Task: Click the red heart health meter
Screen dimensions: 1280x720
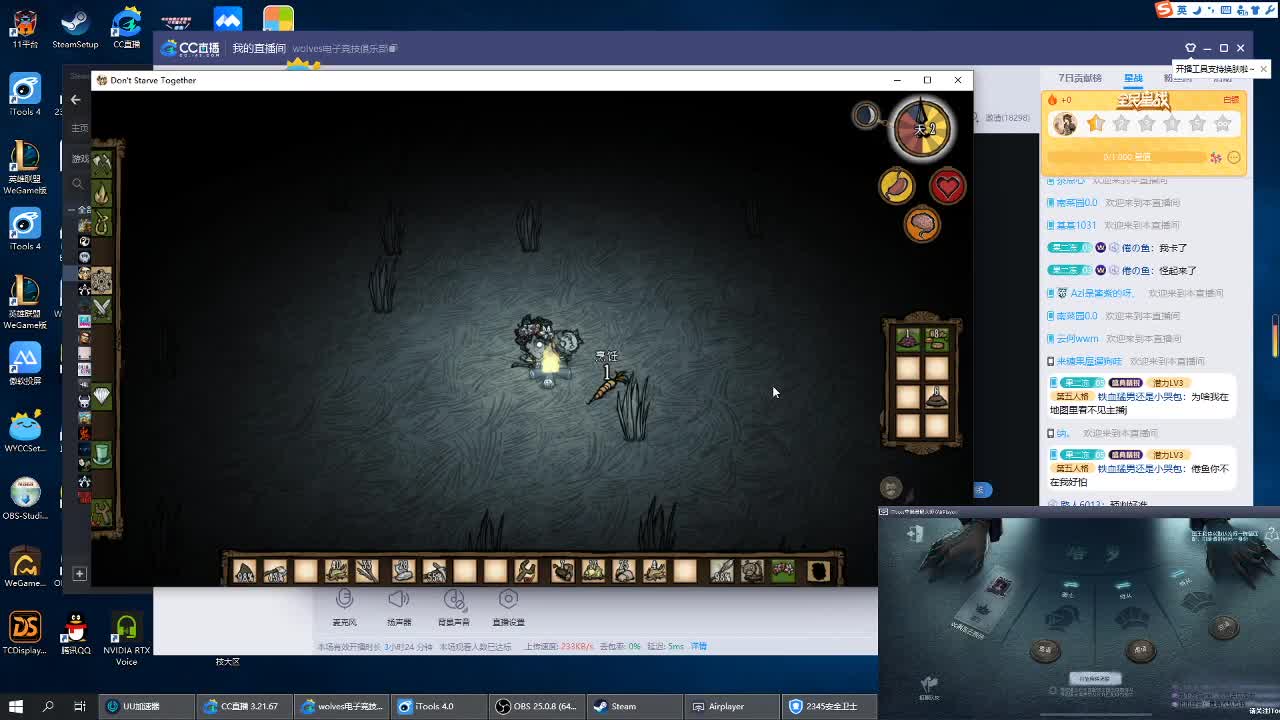Action: 947,186
